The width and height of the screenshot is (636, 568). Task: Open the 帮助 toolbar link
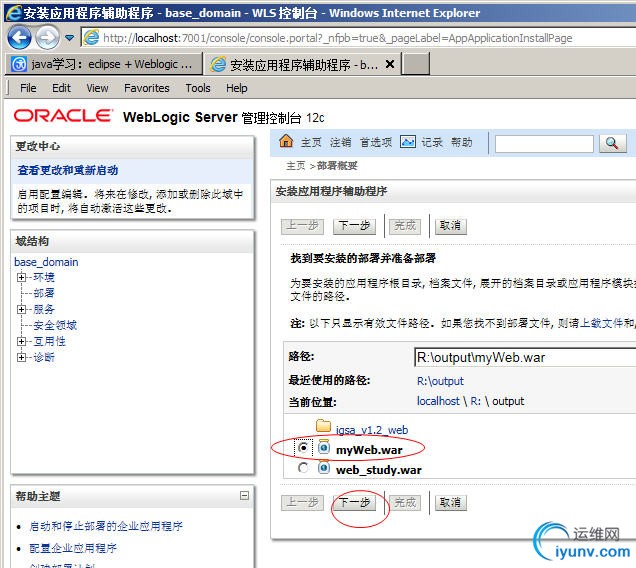462,142
